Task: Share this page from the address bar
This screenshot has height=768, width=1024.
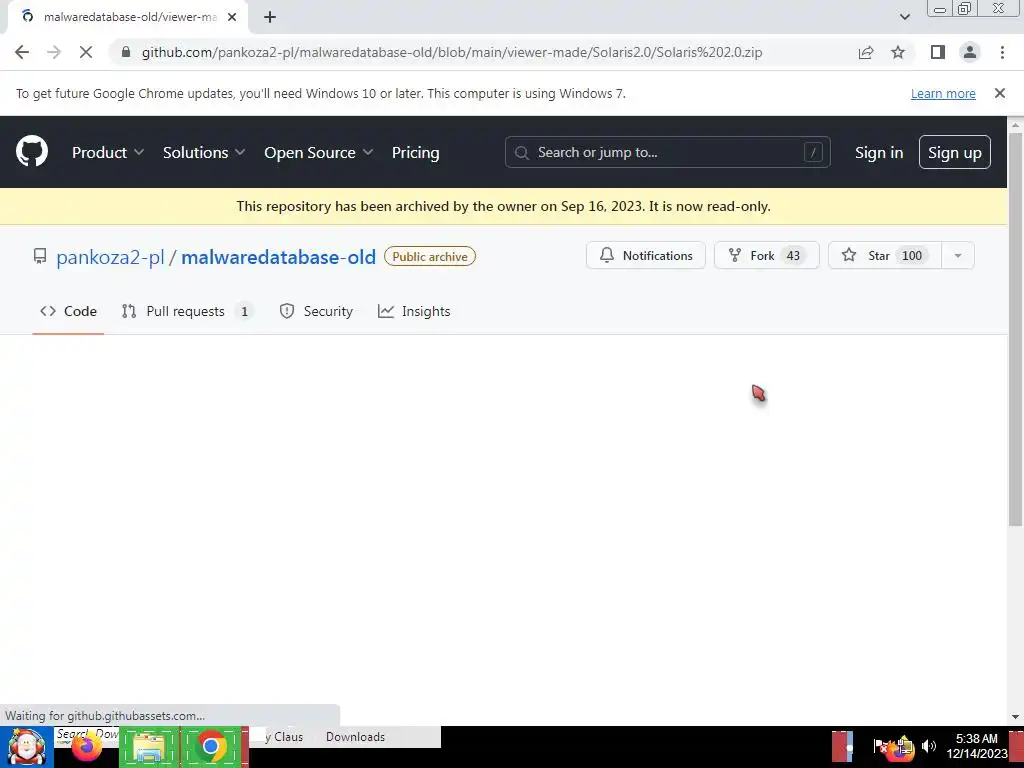Action: point(866,52)
